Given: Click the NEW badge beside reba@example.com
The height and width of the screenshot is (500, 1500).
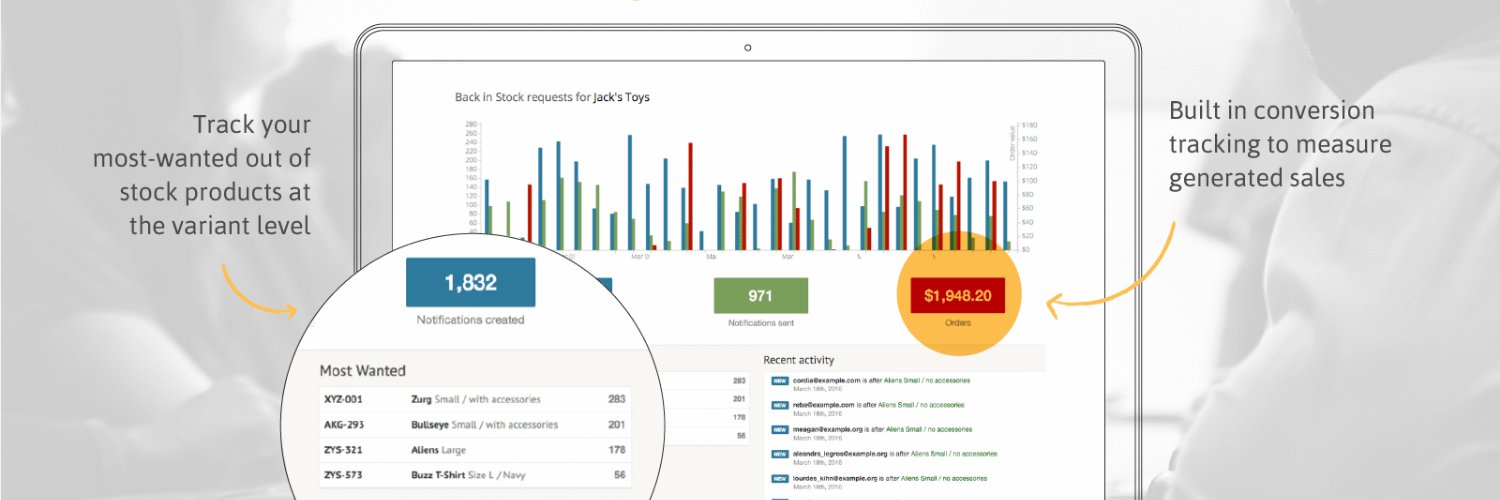Looking at the screenshot, I should click(780, 405).
